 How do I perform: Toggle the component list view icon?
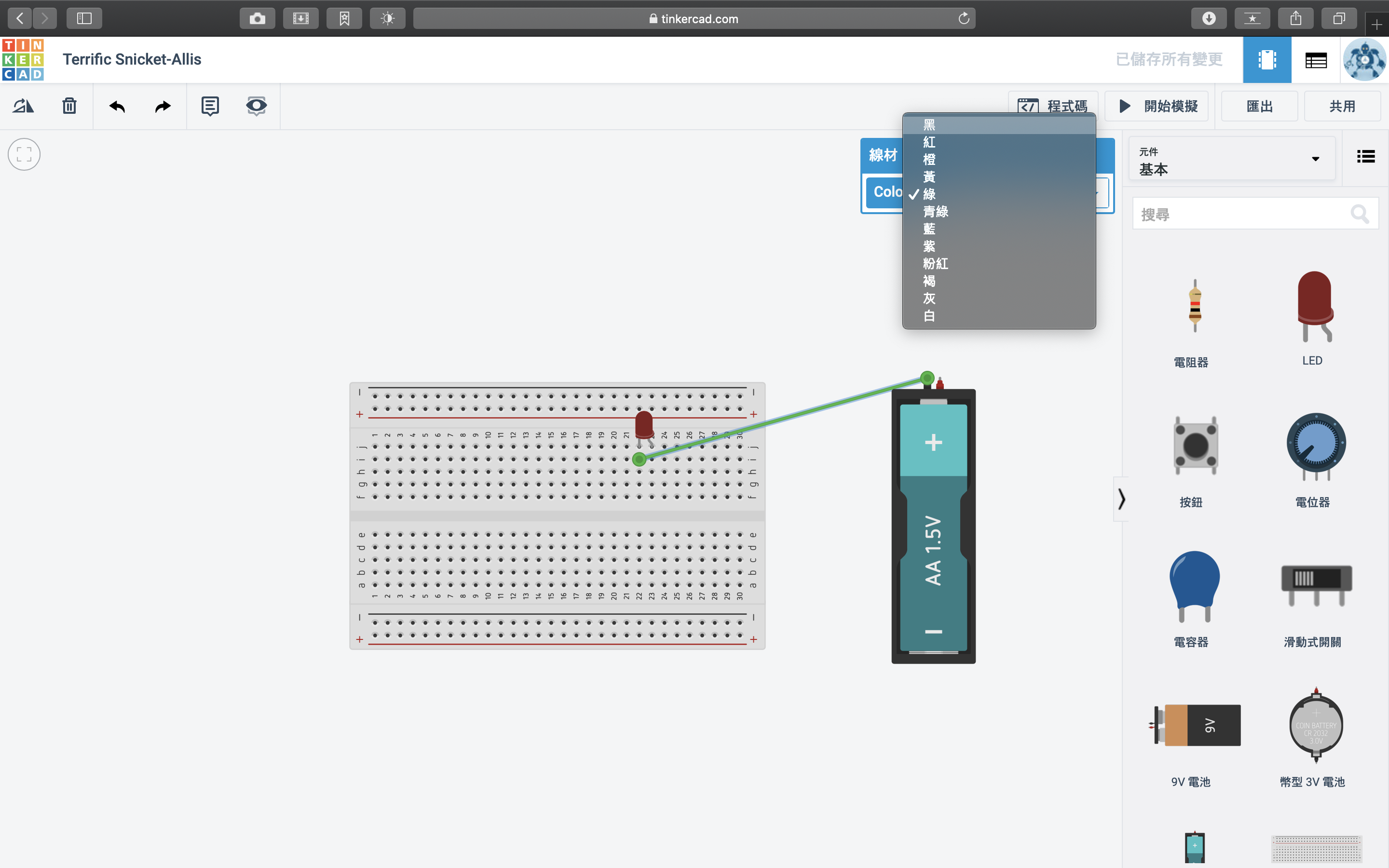coord(1365,157)
